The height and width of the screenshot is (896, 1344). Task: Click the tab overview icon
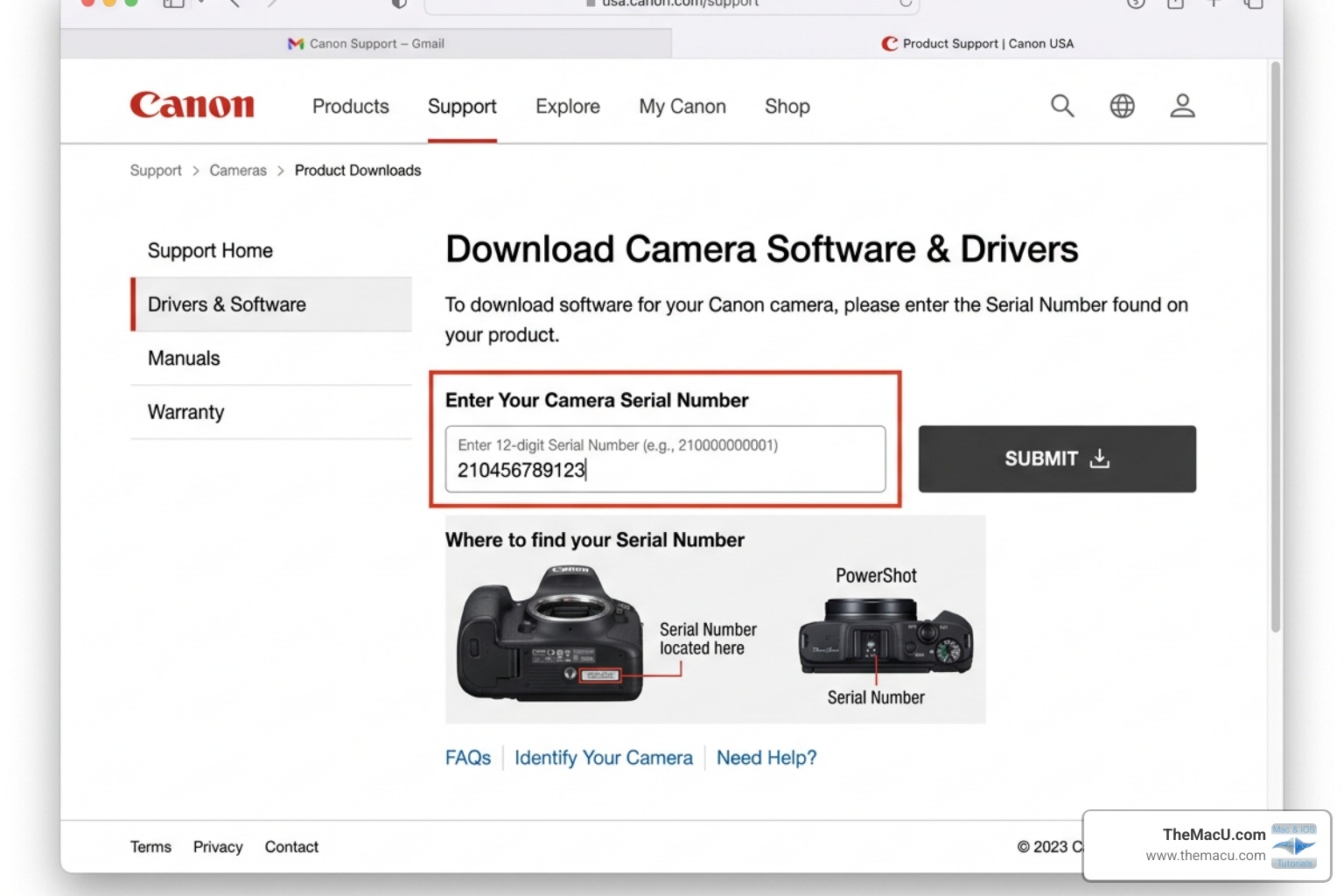1253,4
